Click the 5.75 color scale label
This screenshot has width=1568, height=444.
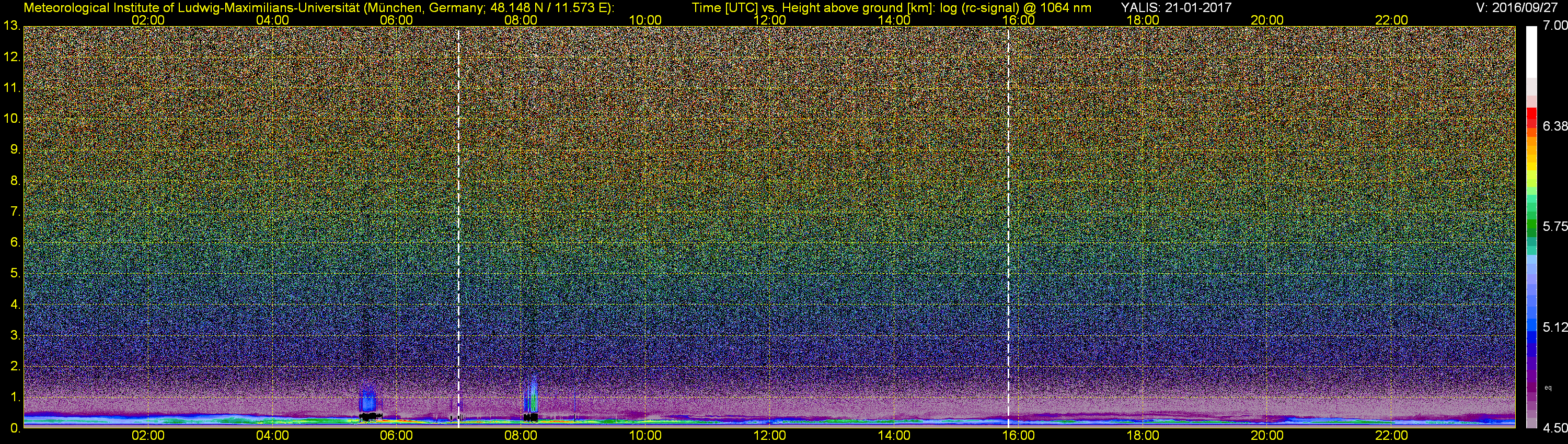(1554, 226)
